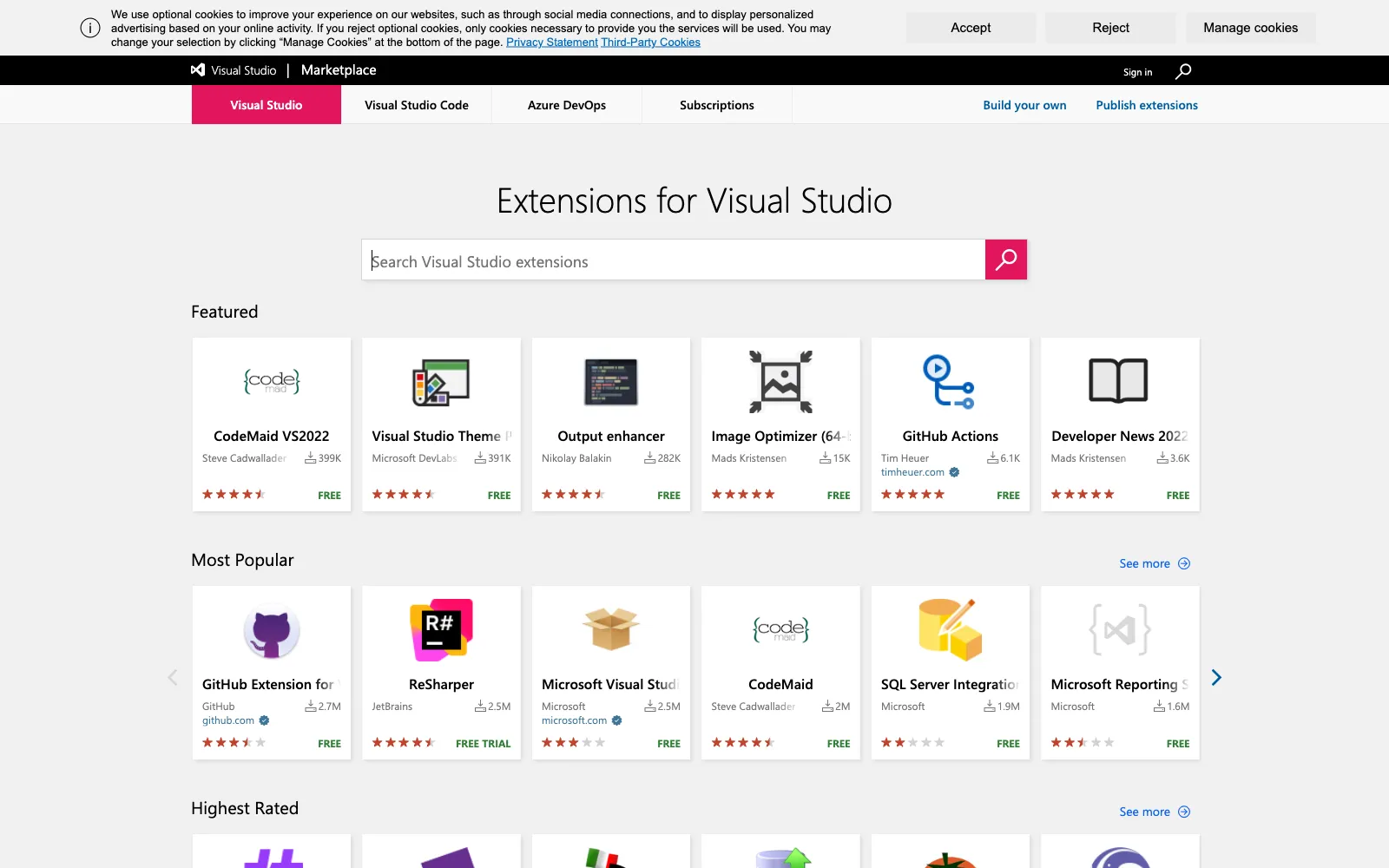Open the Microsoft Reporting Services icon
Viewport: 1389px width, 868px height.
click(1119, 630)
